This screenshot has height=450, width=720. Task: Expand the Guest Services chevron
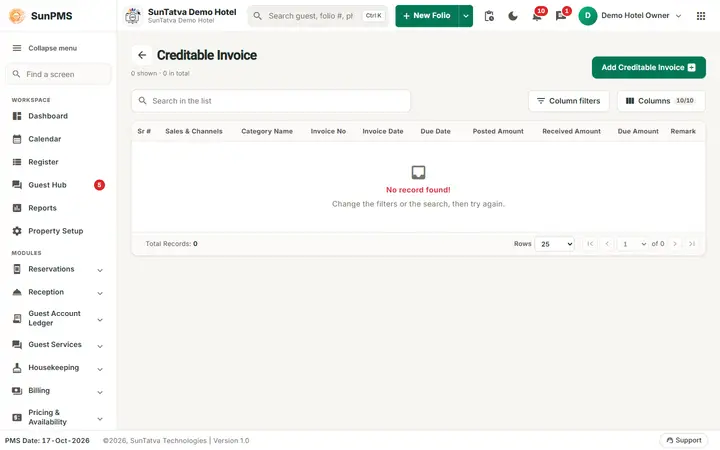tap(100, 346)
